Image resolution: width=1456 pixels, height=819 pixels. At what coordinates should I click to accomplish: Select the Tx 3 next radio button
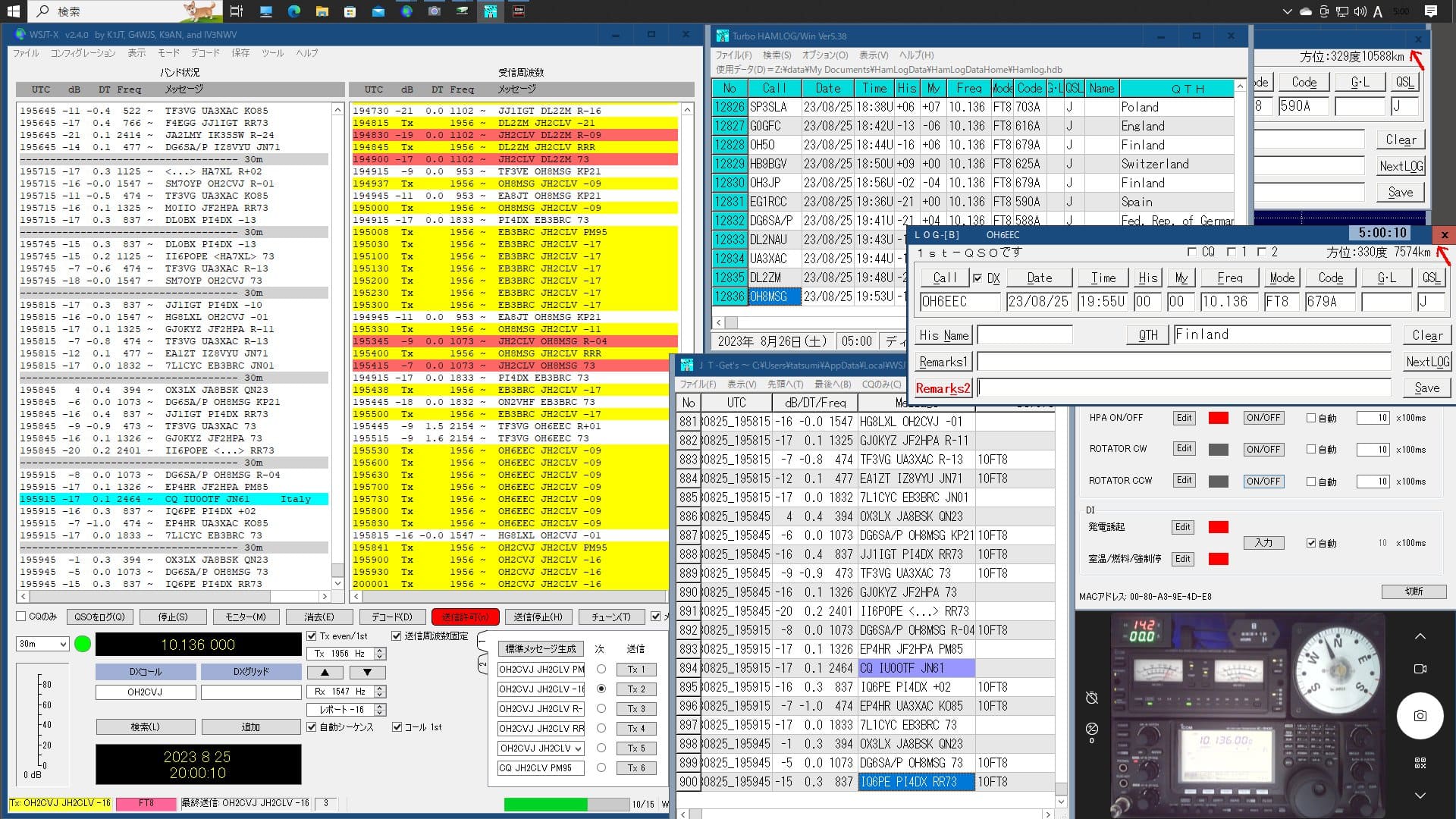pos(601,708)
